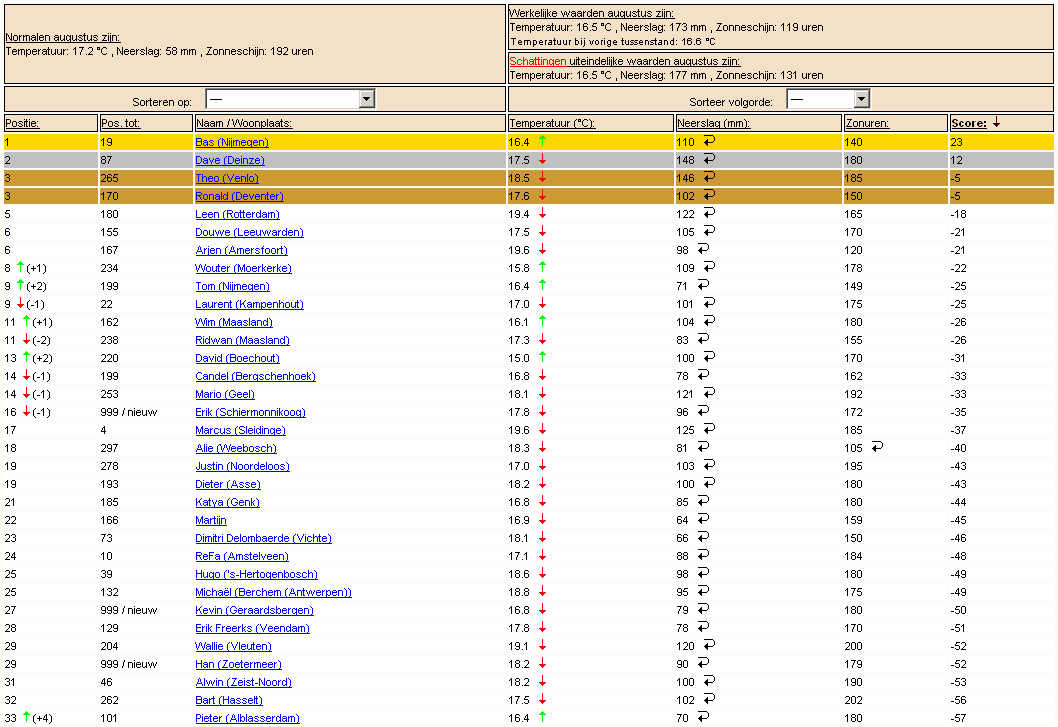Click green up arrow beside Pieter's 16.4 temperature
Screen dimensions: 1058x727
542,717
